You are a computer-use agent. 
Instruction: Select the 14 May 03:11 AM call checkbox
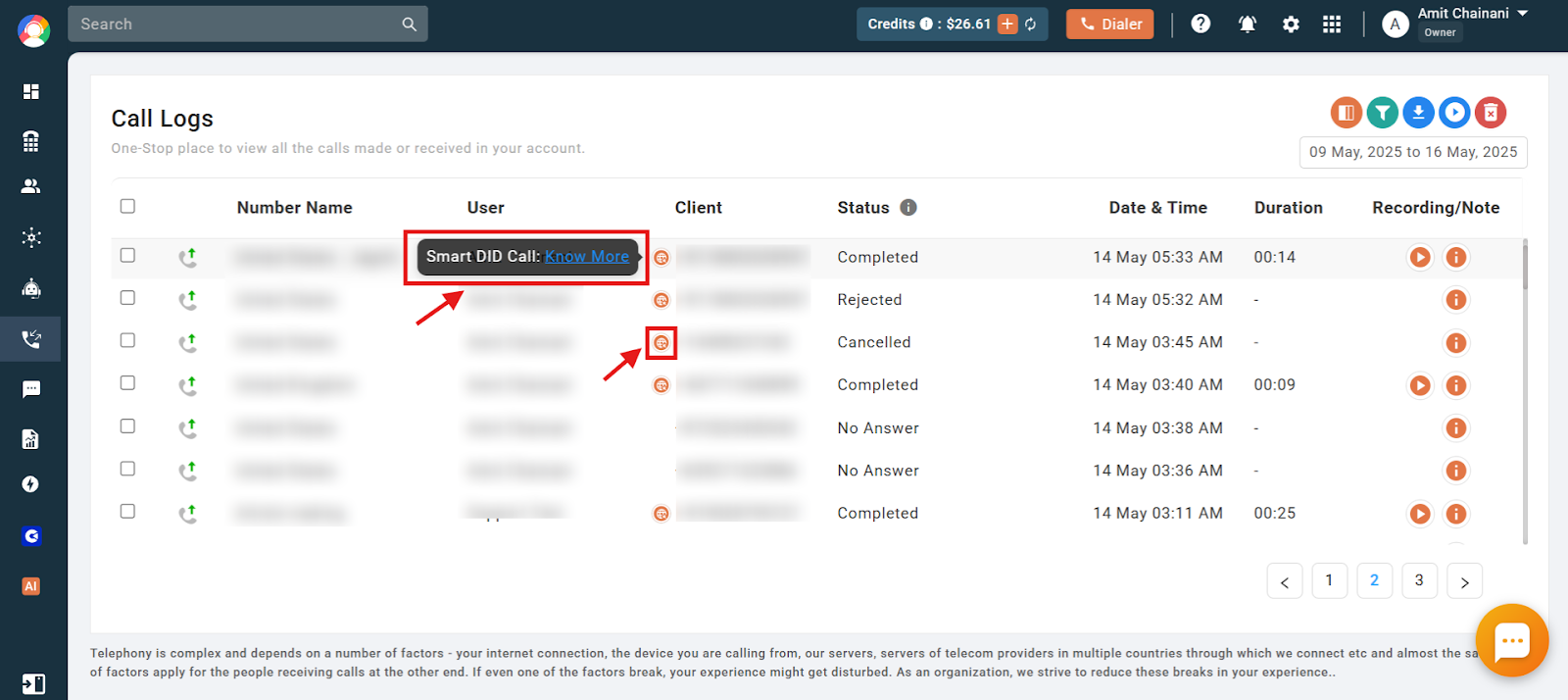point(127,511)
